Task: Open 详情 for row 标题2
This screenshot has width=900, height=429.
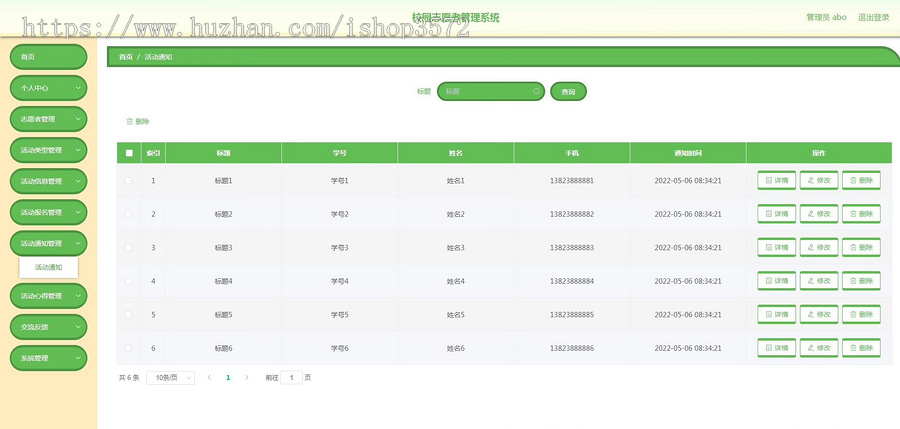Action: (x=777, y=214)
